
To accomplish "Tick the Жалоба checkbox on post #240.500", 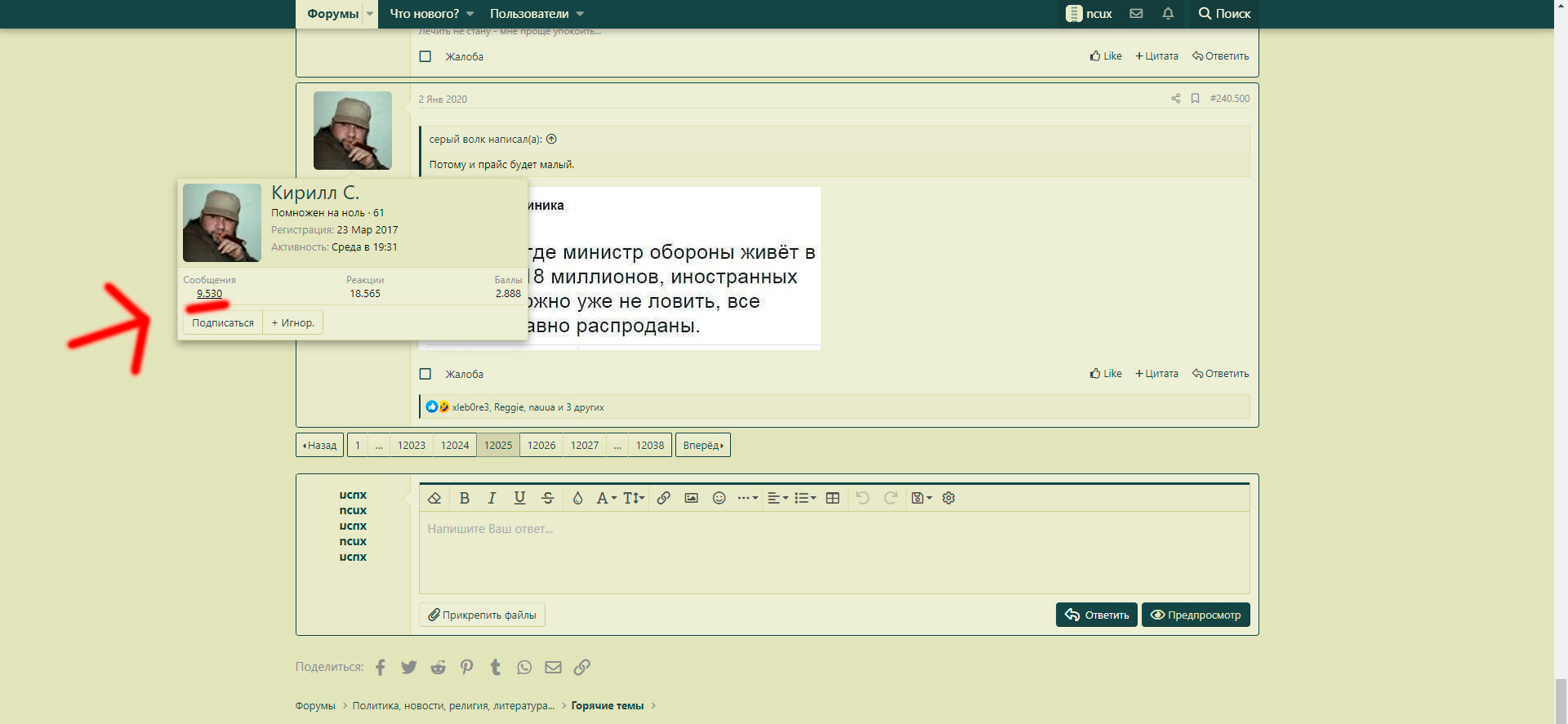I will [x=425, y=374].
